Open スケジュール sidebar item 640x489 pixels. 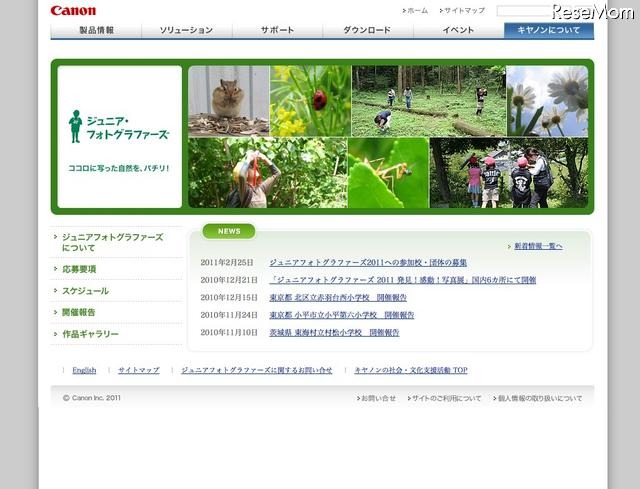tap(85, 291)
